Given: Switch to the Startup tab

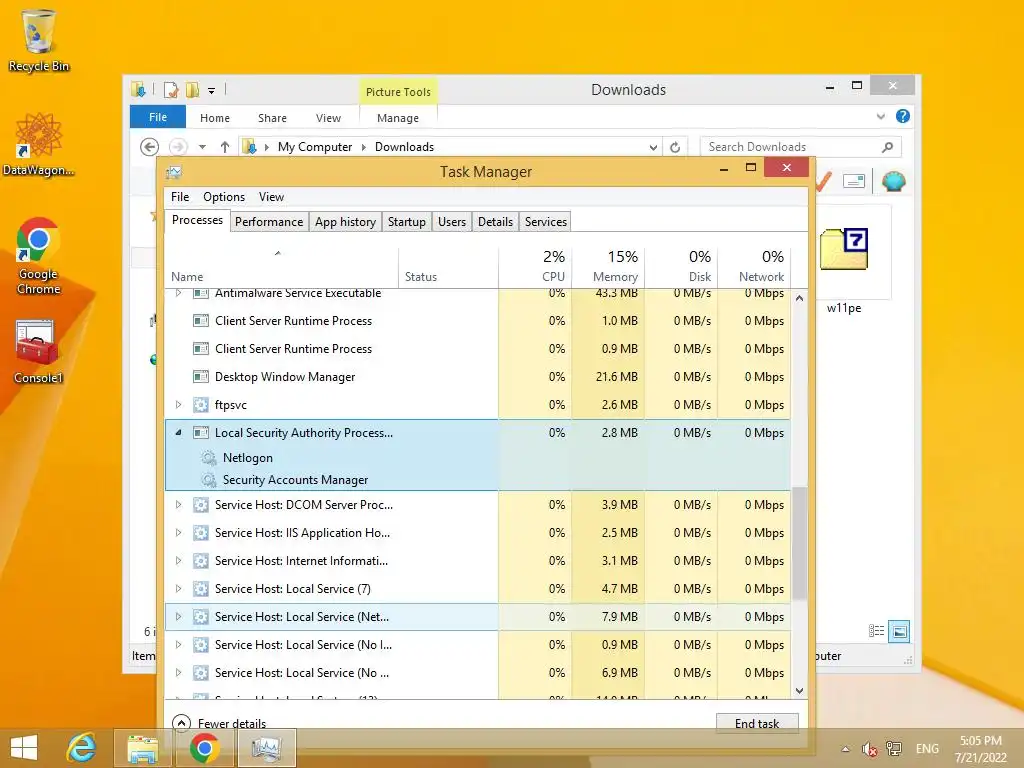Looking at the screenshot, I should [407, 221].
